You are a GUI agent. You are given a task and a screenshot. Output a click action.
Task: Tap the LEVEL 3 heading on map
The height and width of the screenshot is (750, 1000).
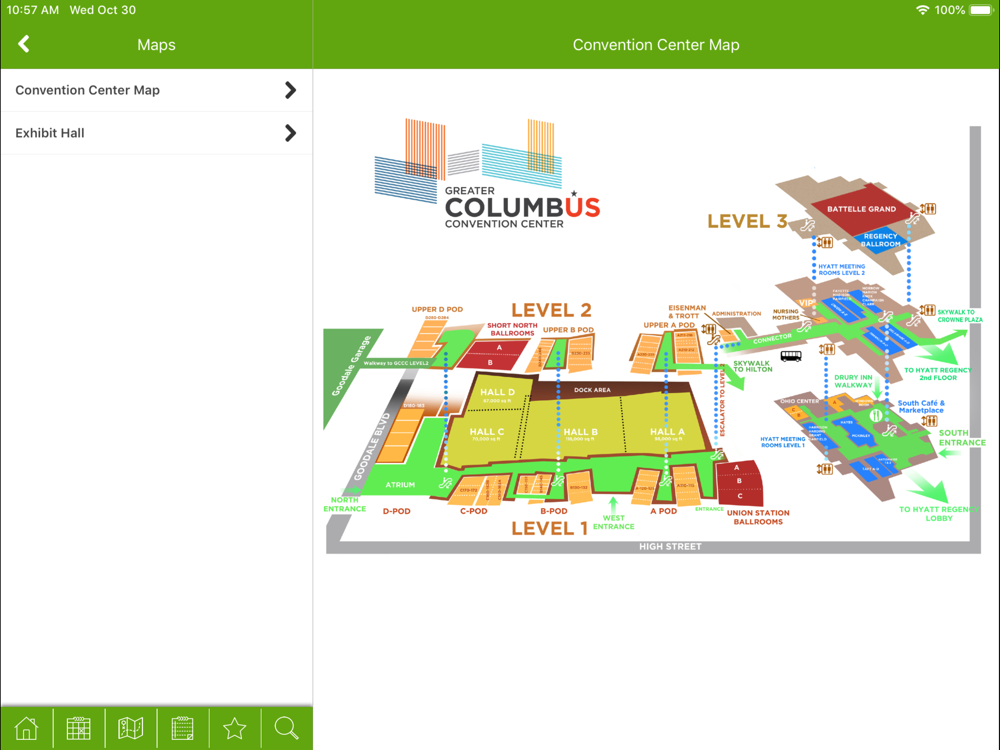pyautogui.click(x=747, y=221)
